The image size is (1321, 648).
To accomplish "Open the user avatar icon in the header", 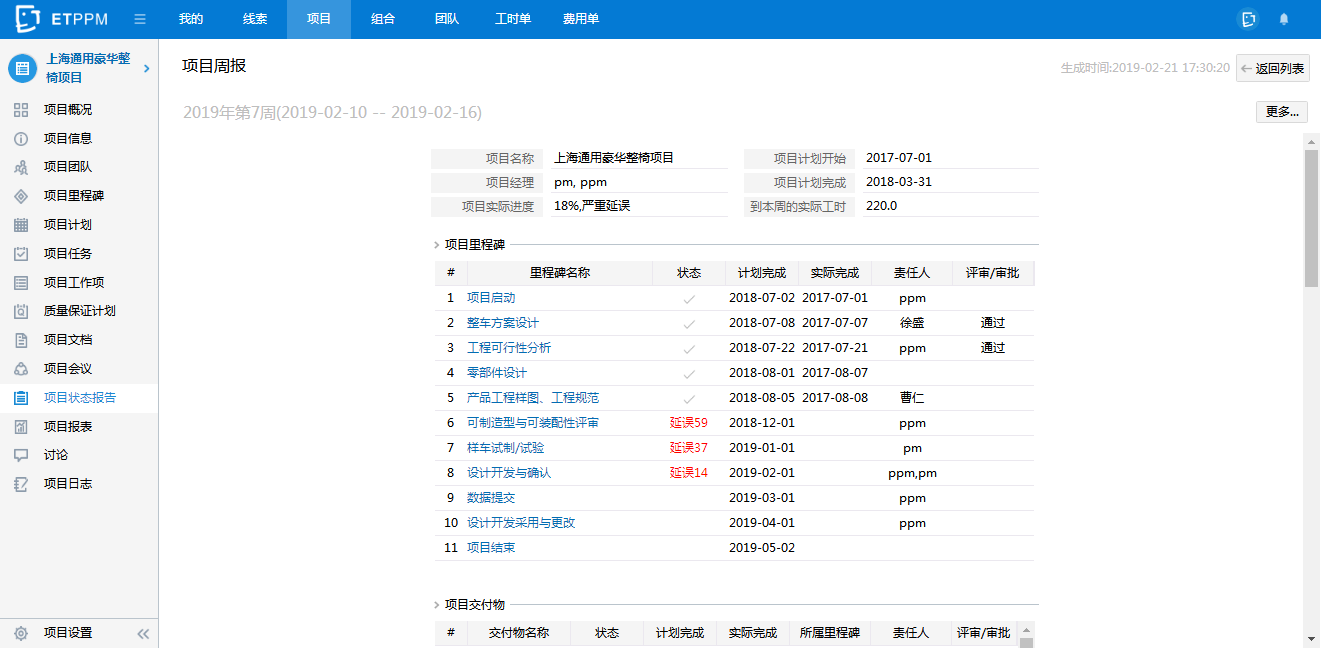I will 1248,19.
